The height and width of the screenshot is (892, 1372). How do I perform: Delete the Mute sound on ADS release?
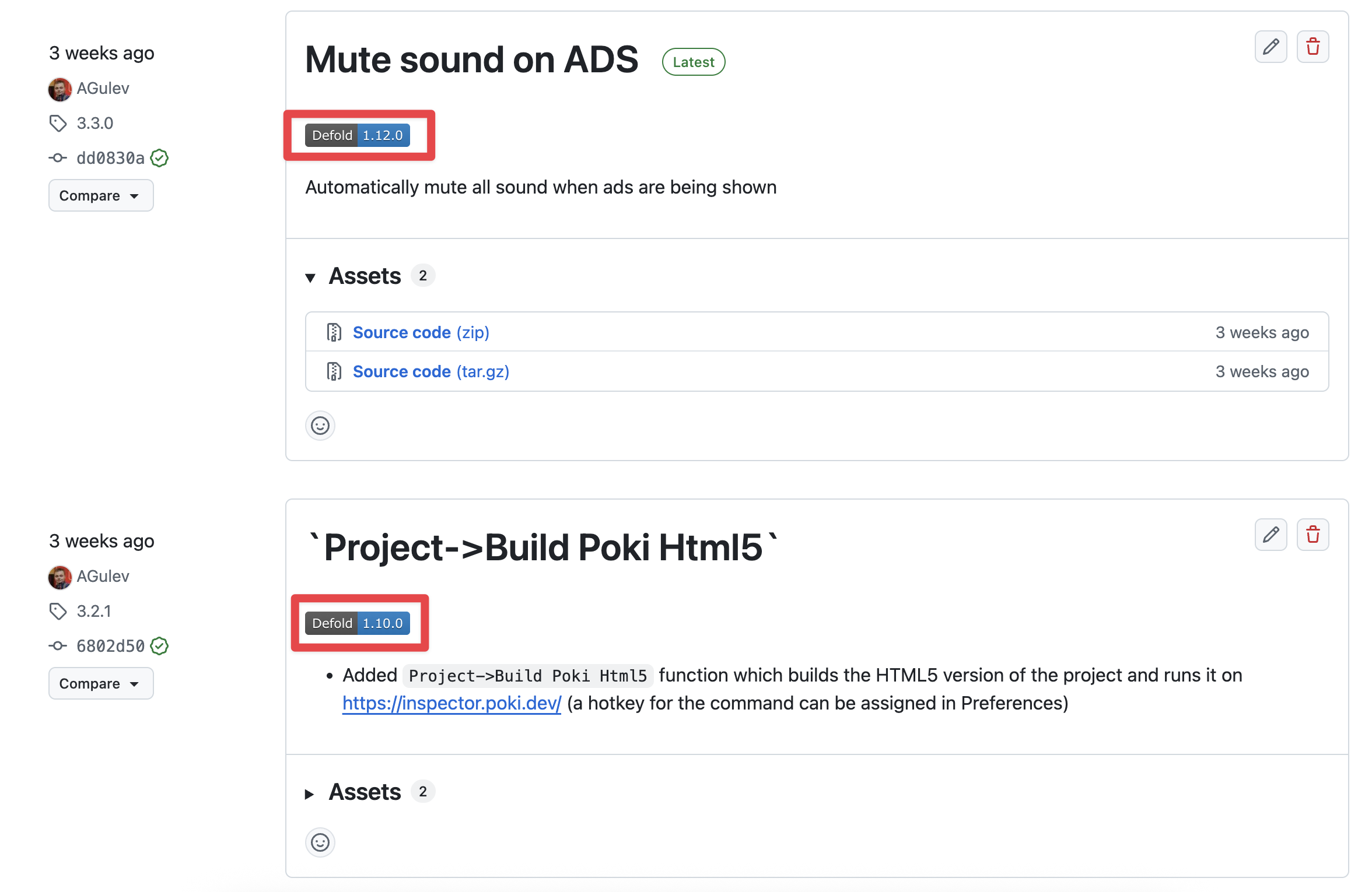click(1312, 47)
